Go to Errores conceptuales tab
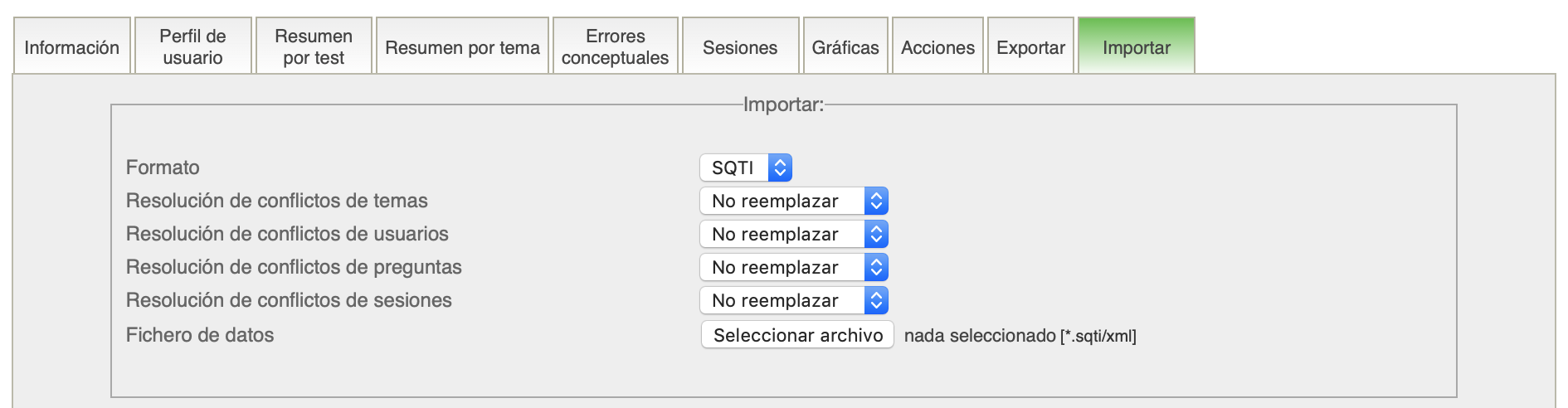The width and height of the screenshot is (1568, 408). (615, 47)
